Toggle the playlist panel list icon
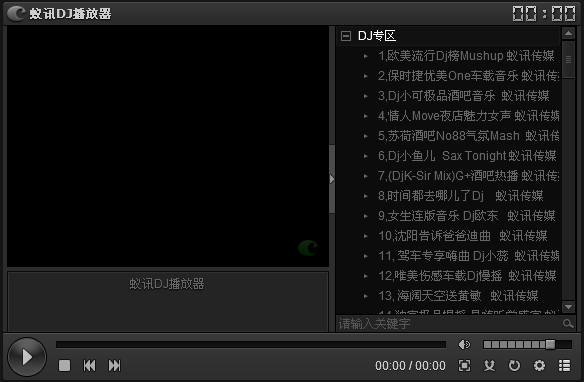This screenshot has width=584, height=382. 565,366
